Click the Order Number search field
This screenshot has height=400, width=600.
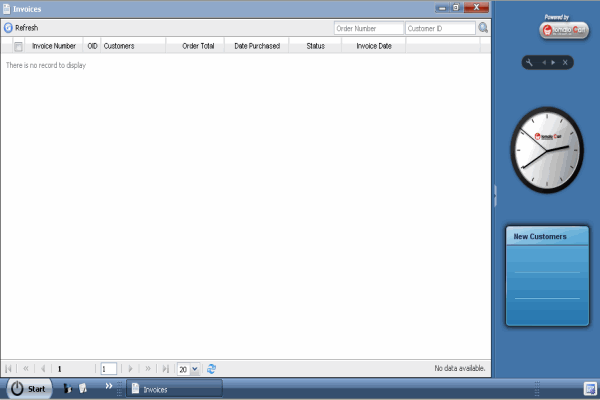[x=367, y=28]
